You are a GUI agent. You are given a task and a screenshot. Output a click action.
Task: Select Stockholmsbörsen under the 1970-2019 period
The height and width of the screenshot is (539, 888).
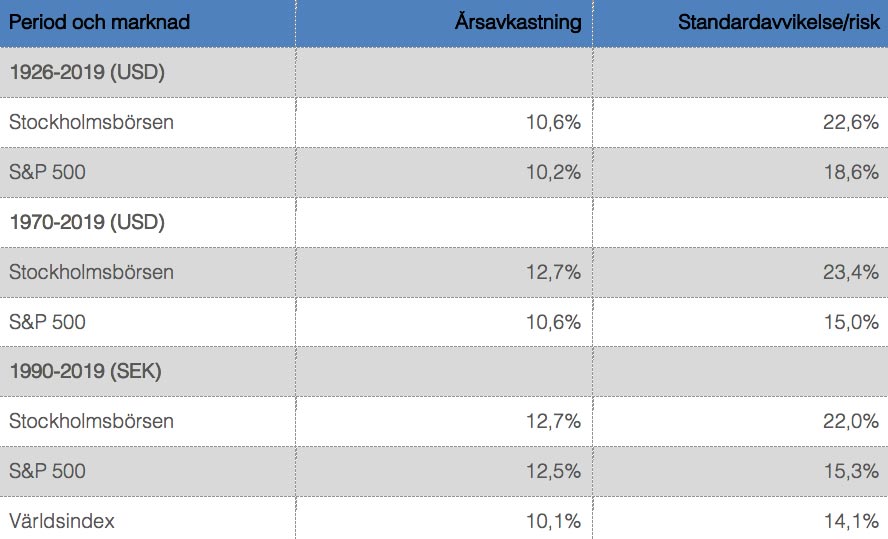[x=147, y=272]
